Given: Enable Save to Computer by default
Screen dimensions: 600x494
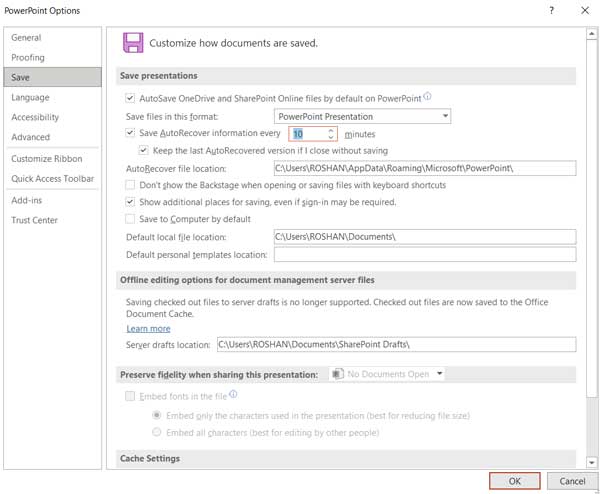Looking at the screenshot, I should coord(130,219).
